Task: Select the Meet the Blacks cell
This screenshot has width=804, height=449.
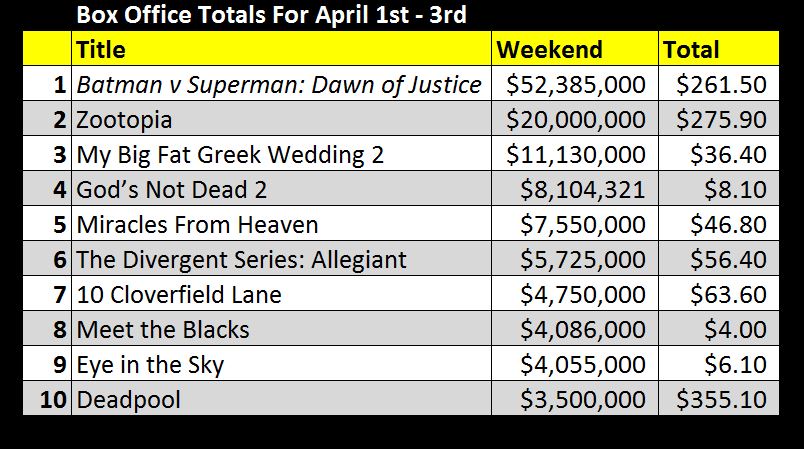Action: tap(163, 330)
